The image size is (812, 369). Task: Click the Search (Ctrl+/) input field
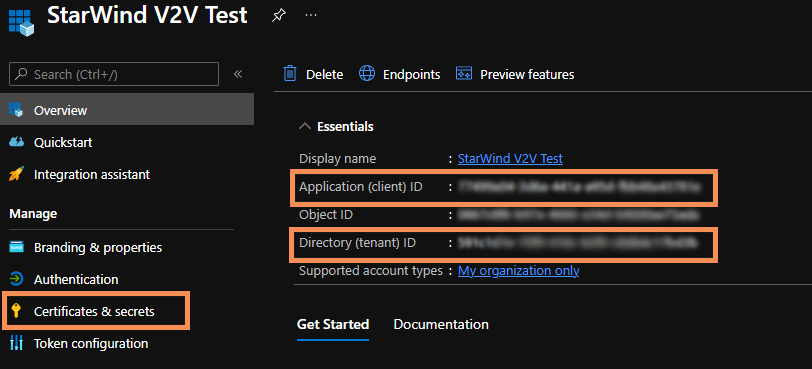(114, 74)
